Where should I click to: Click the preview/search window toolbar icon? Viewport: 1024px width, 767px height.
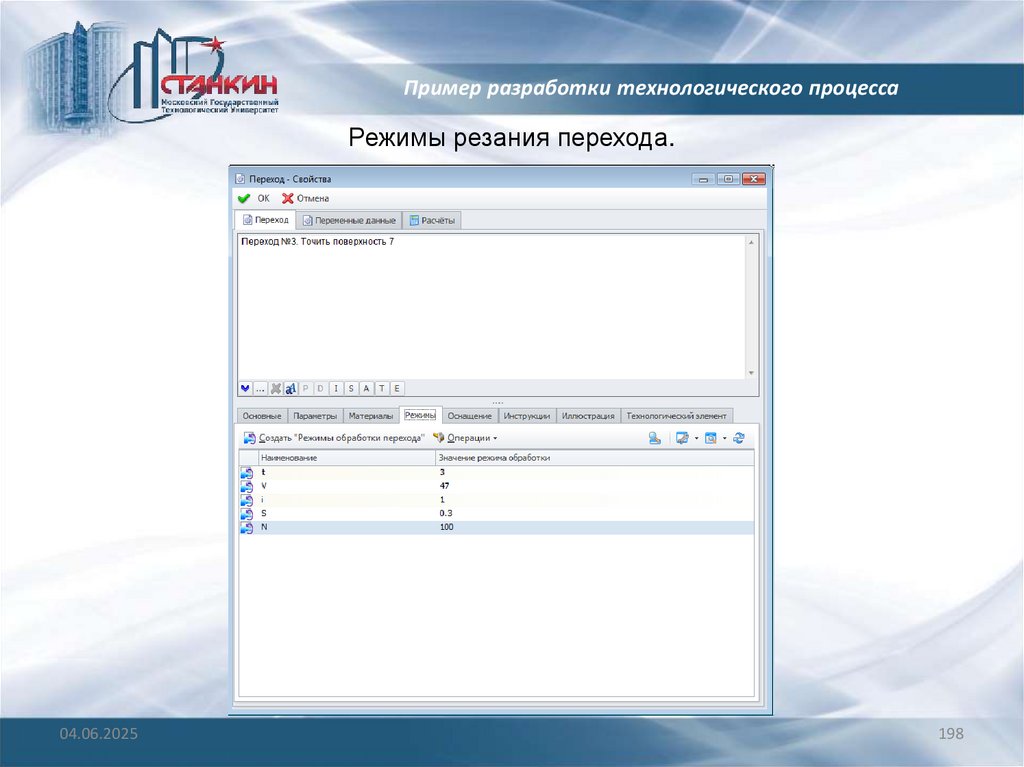[711, 438]
